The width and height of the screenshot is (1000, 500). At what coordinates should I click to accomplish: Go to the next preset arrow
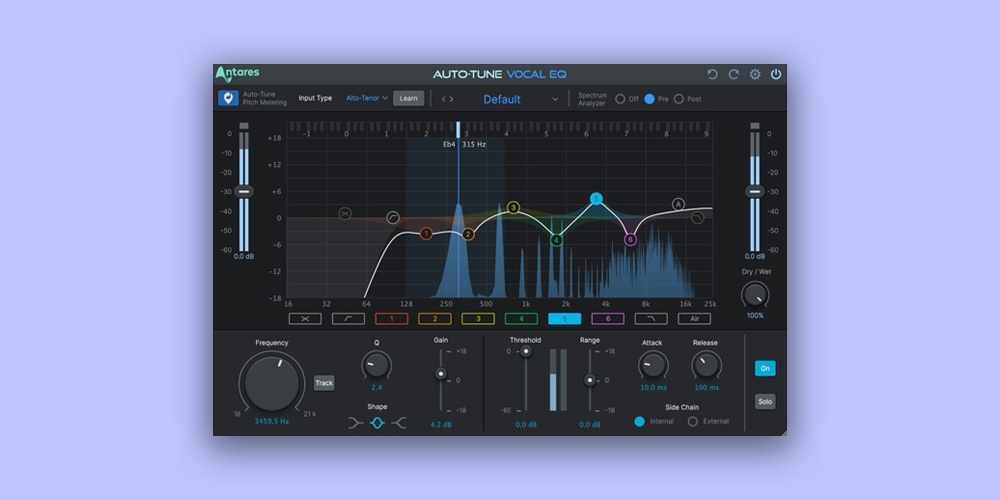[452, 99]
